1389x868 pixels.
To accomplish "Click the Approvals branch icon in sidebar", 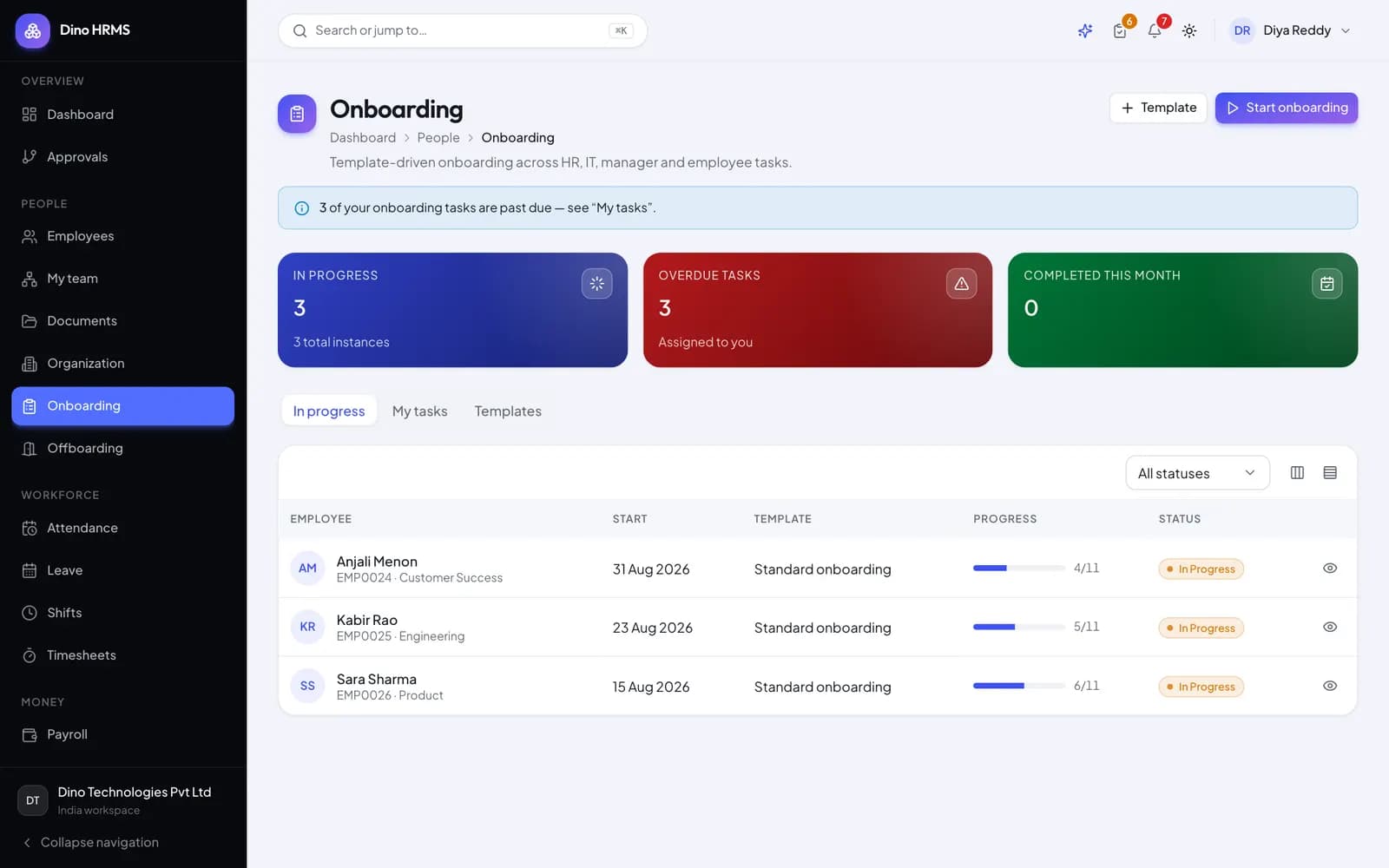I will click(30, 157).
